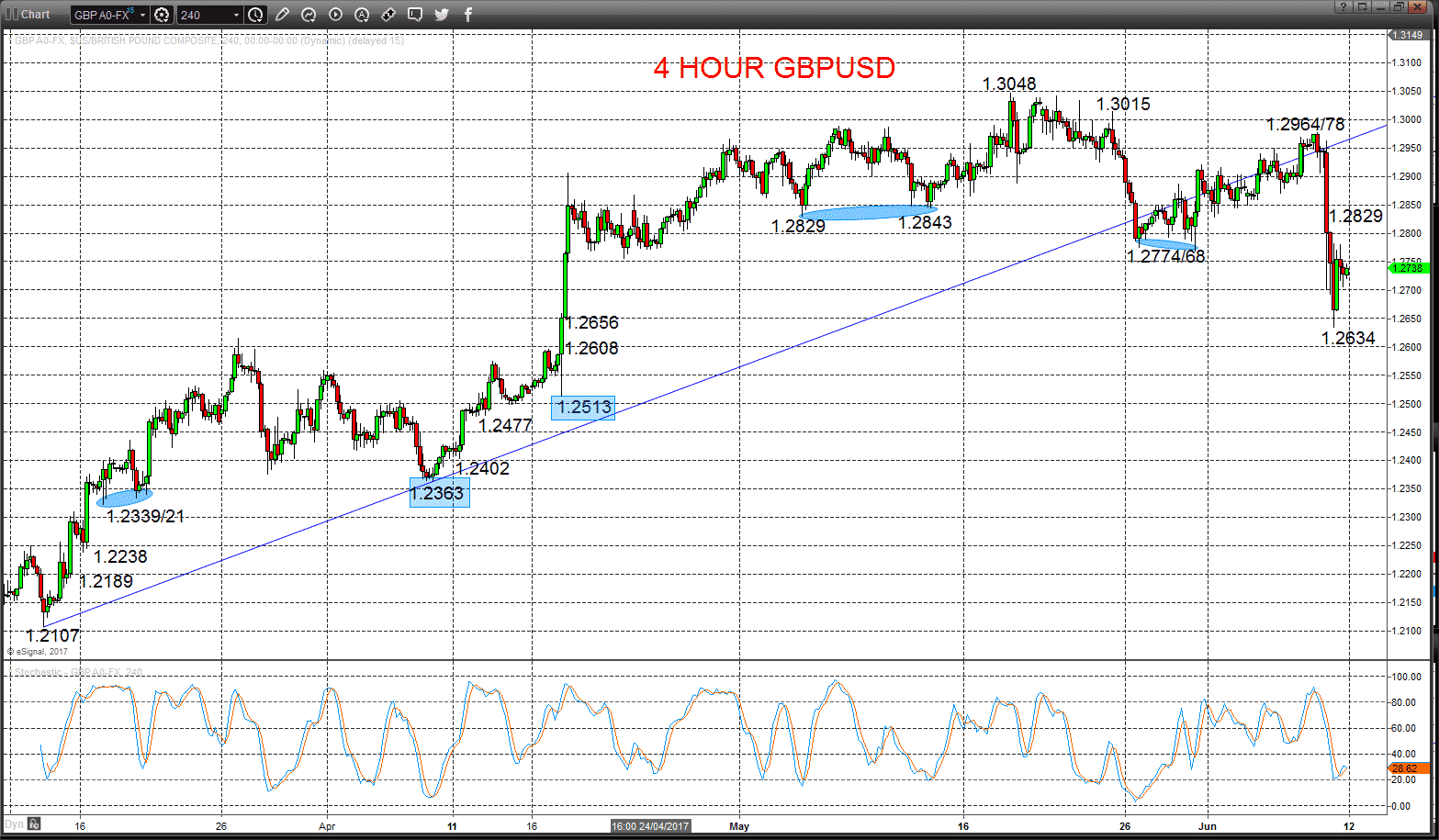Toggle the chart link bars next to Chart

[11, 15]
